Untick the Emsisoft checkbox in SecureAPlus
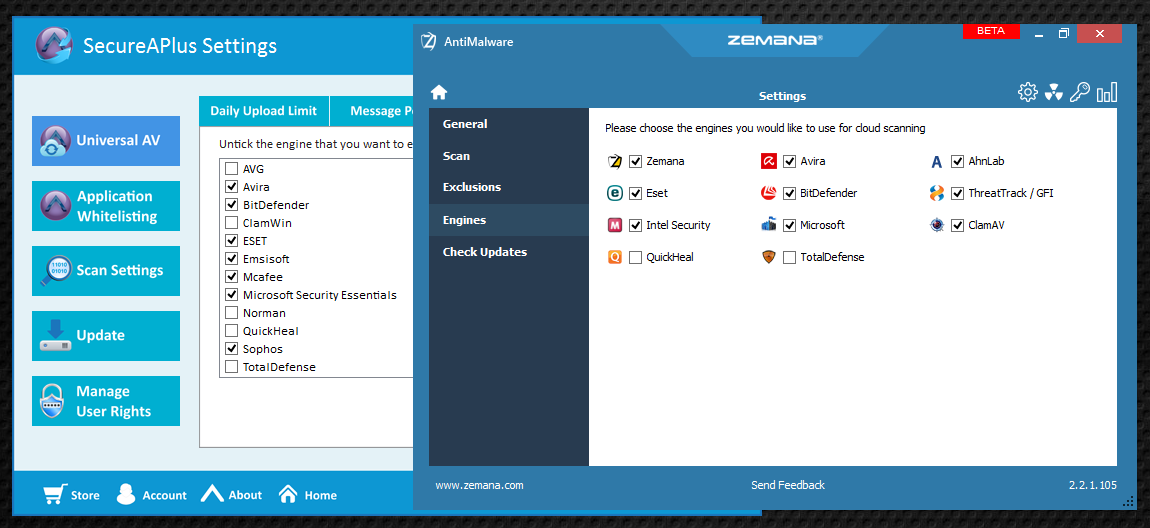 (x=231, y=259)
